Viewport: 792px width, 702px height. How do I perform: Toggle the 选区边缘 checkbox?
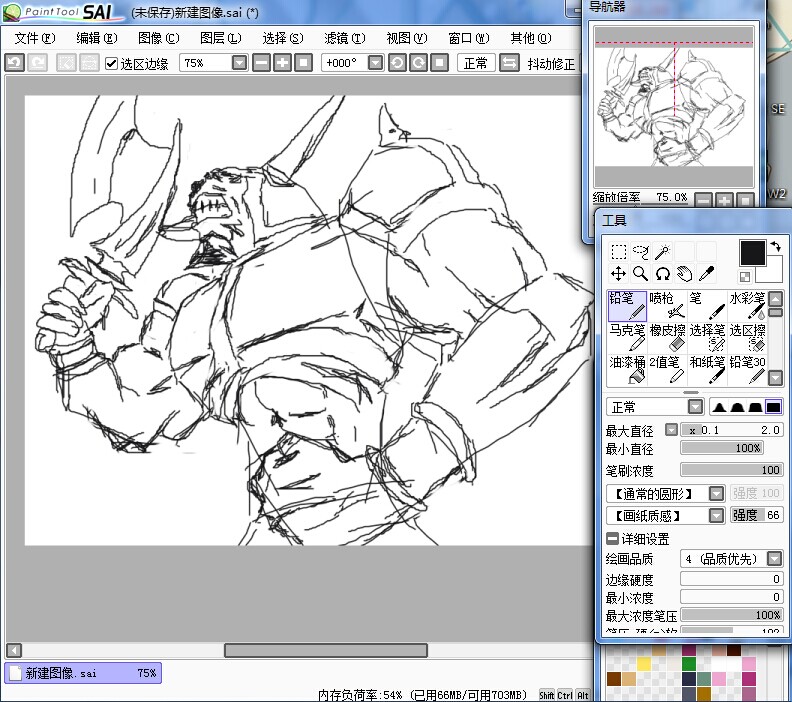[x=112, y=63]
